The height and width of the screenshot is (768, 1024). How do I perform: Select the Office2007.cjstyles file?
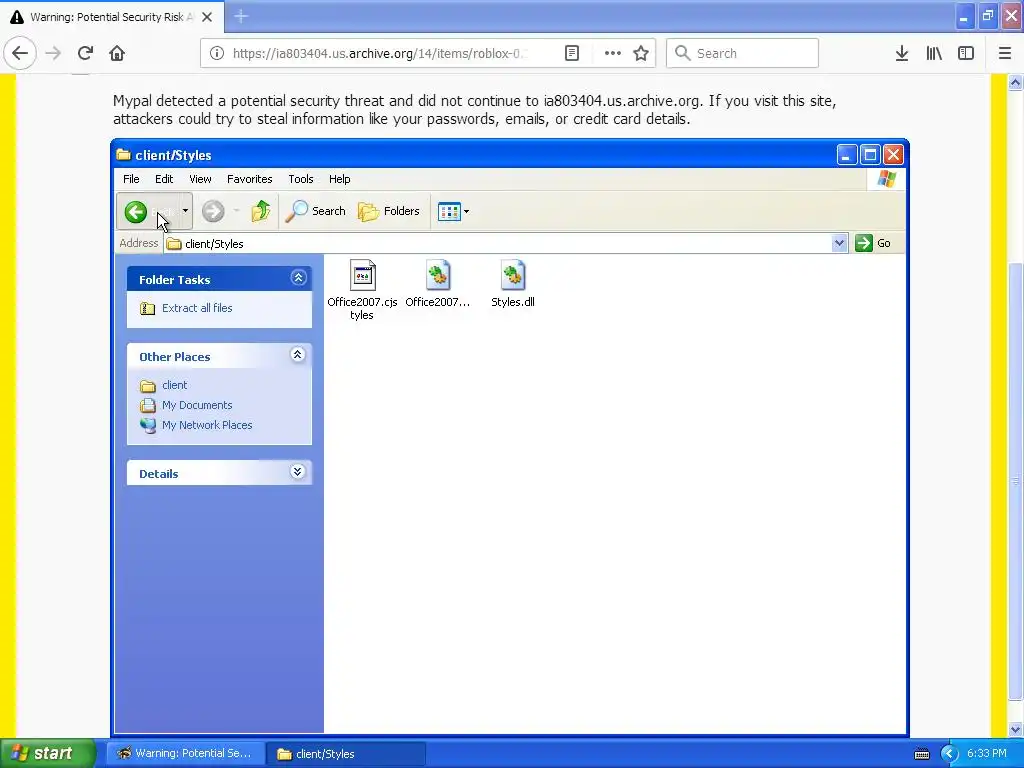pos(362,289)
